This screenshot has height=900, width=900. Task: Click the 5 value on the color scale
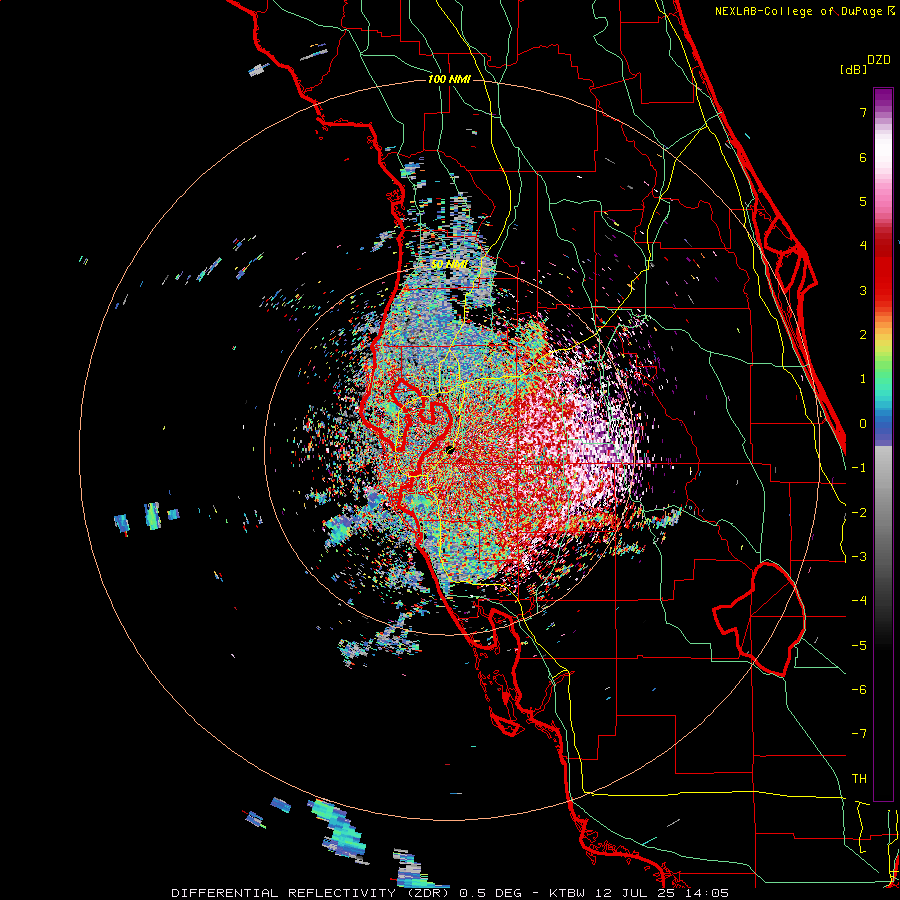click(863, 201)
